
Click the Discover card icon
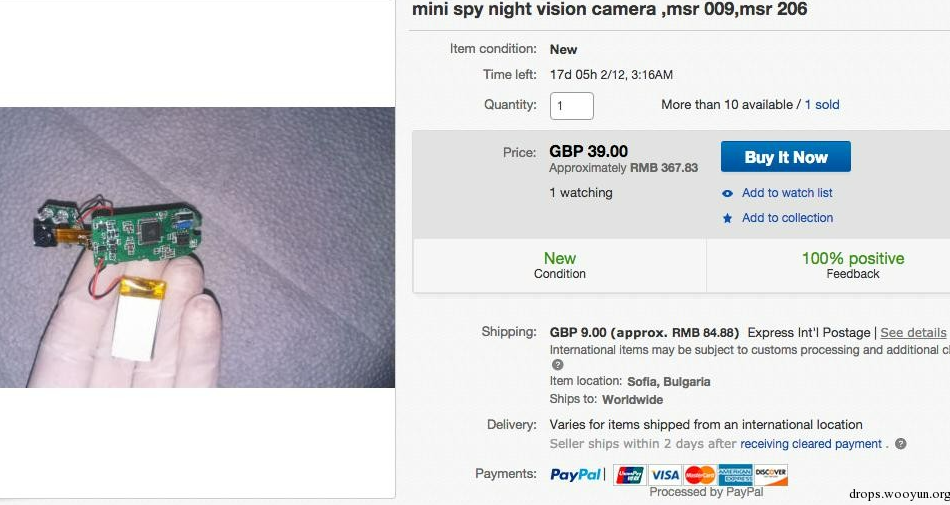(771, 475)
